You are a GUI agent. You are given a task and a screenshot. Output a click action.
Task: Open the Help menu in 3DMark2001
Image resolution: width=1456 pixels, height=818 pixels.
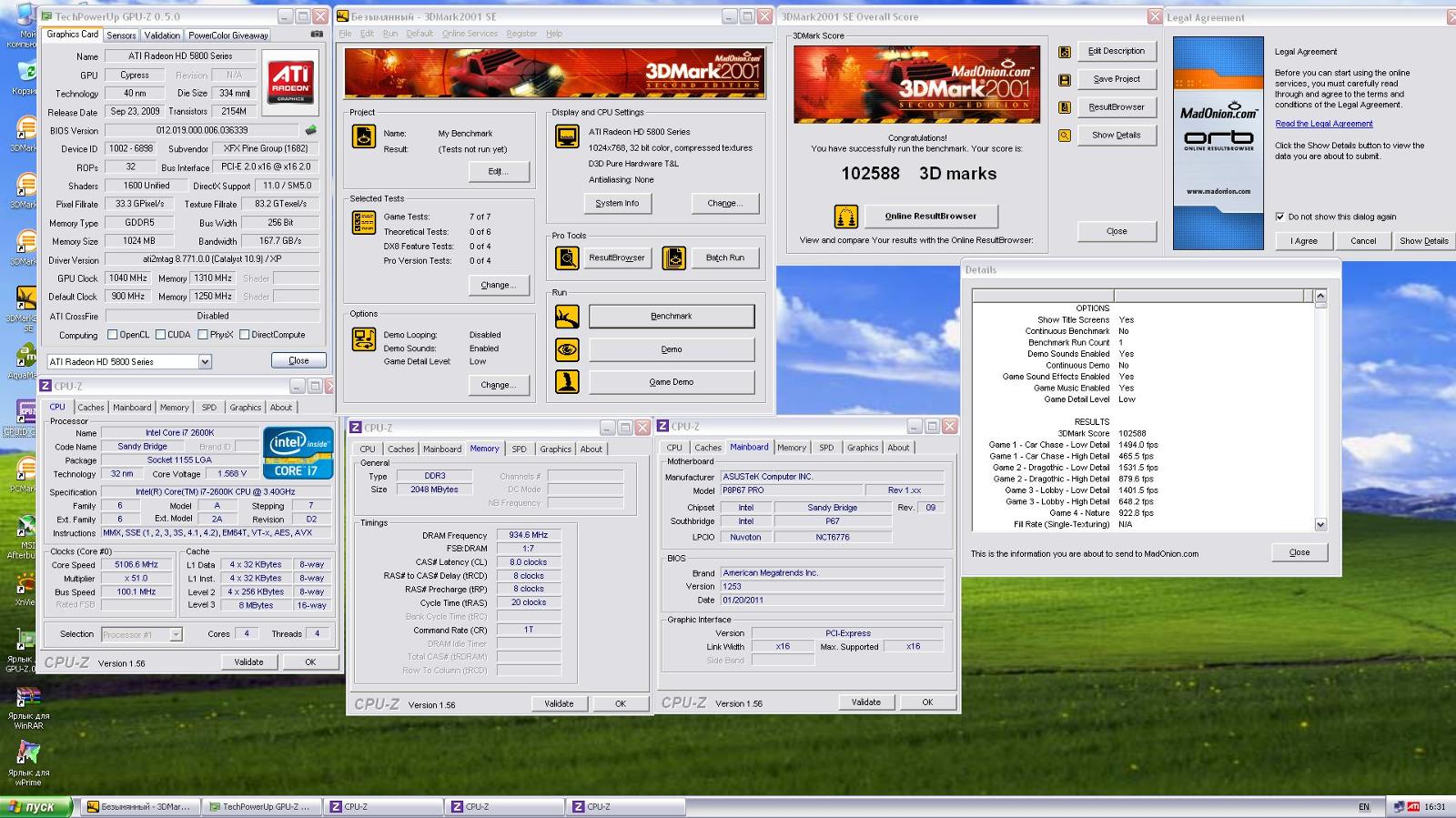tap(554, 34)
